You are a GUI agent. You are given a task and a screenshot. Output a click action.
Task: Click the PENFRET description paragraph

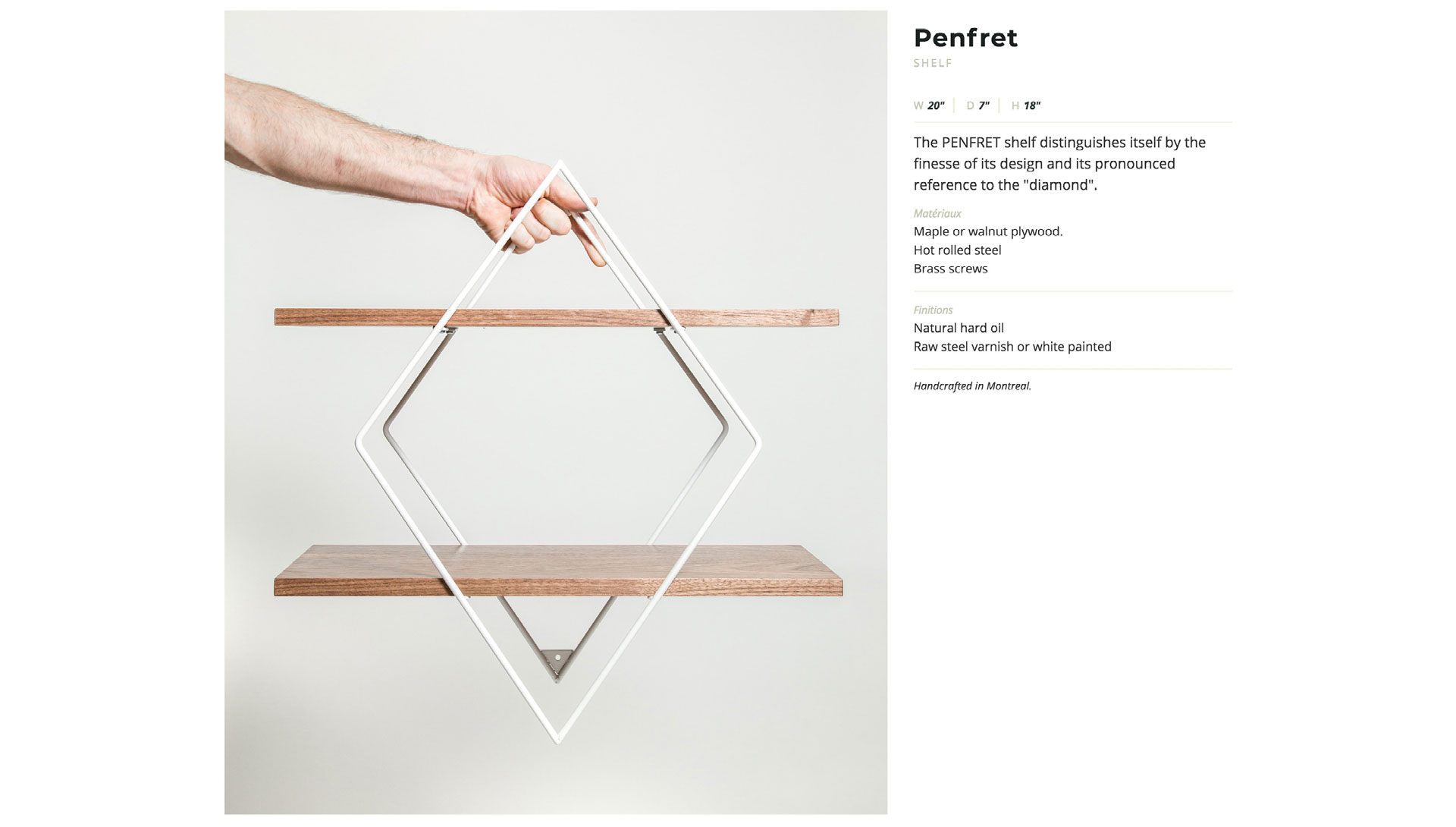(x=1059, y=164)
